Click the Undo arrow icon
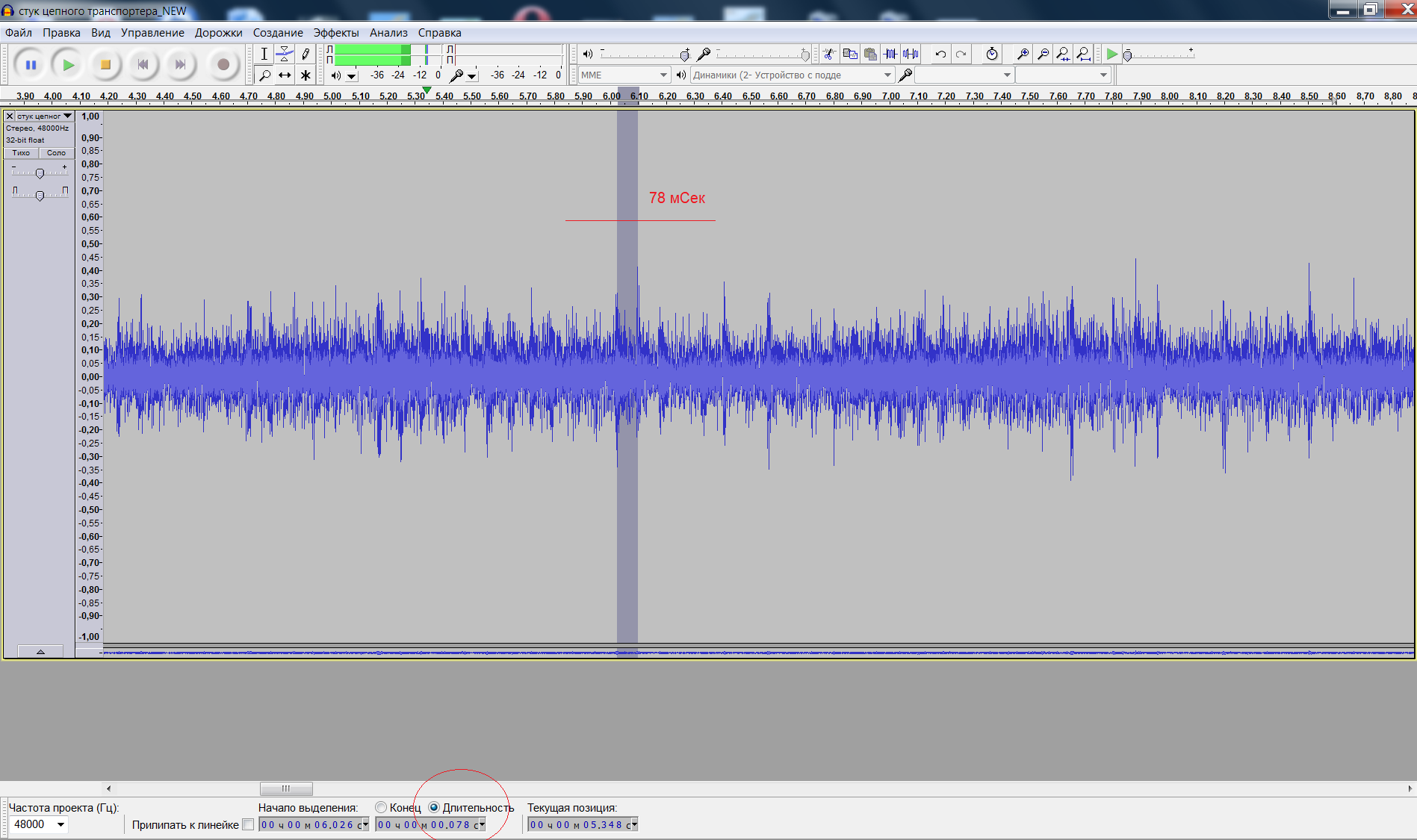Image resolution: width=1417 pixels, height=840 pixels. [940, 54]
